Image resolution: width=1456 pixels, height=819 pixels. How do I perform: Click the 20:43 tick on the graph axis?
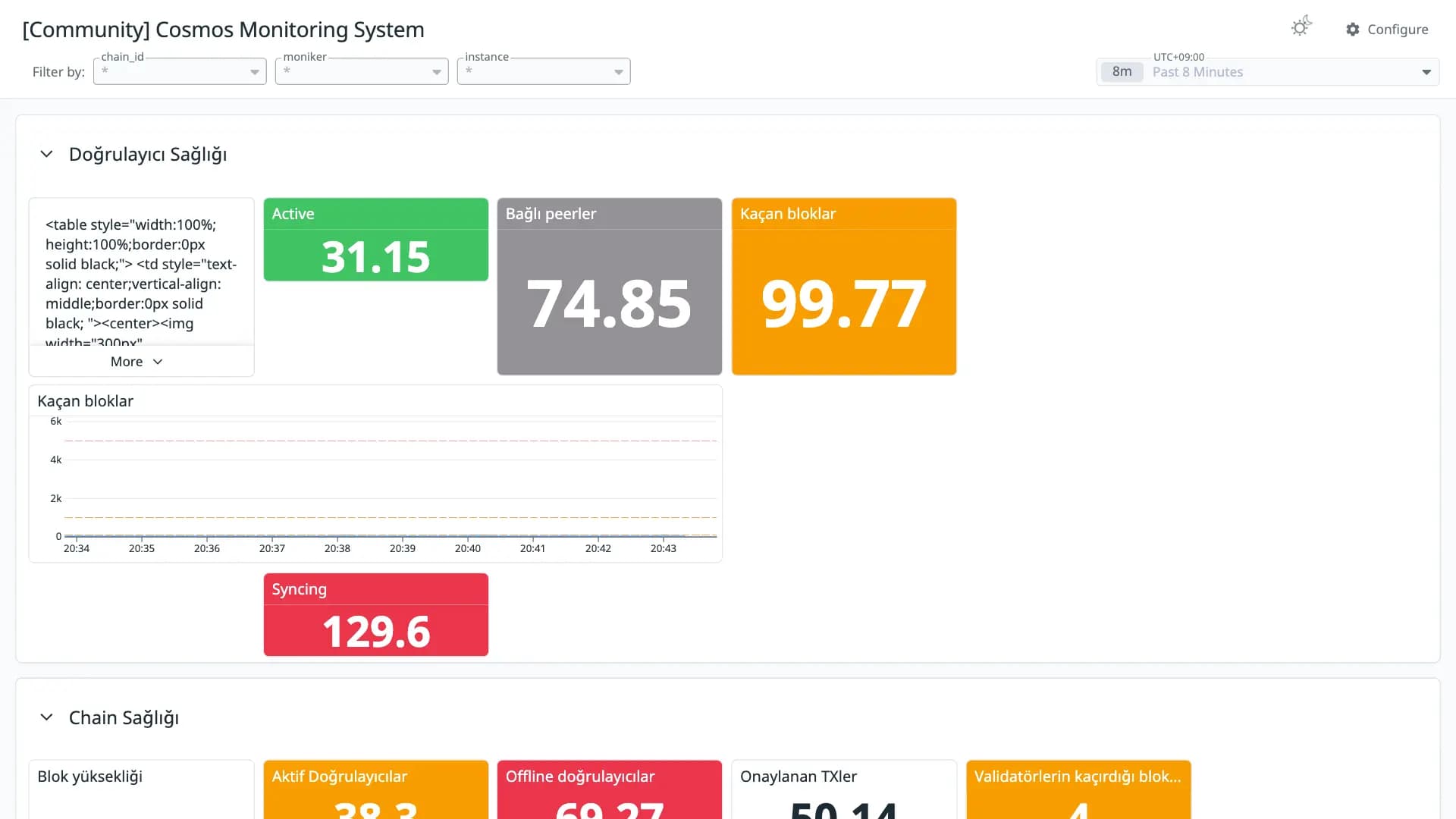pyautogui.click(x=664, y=548)
